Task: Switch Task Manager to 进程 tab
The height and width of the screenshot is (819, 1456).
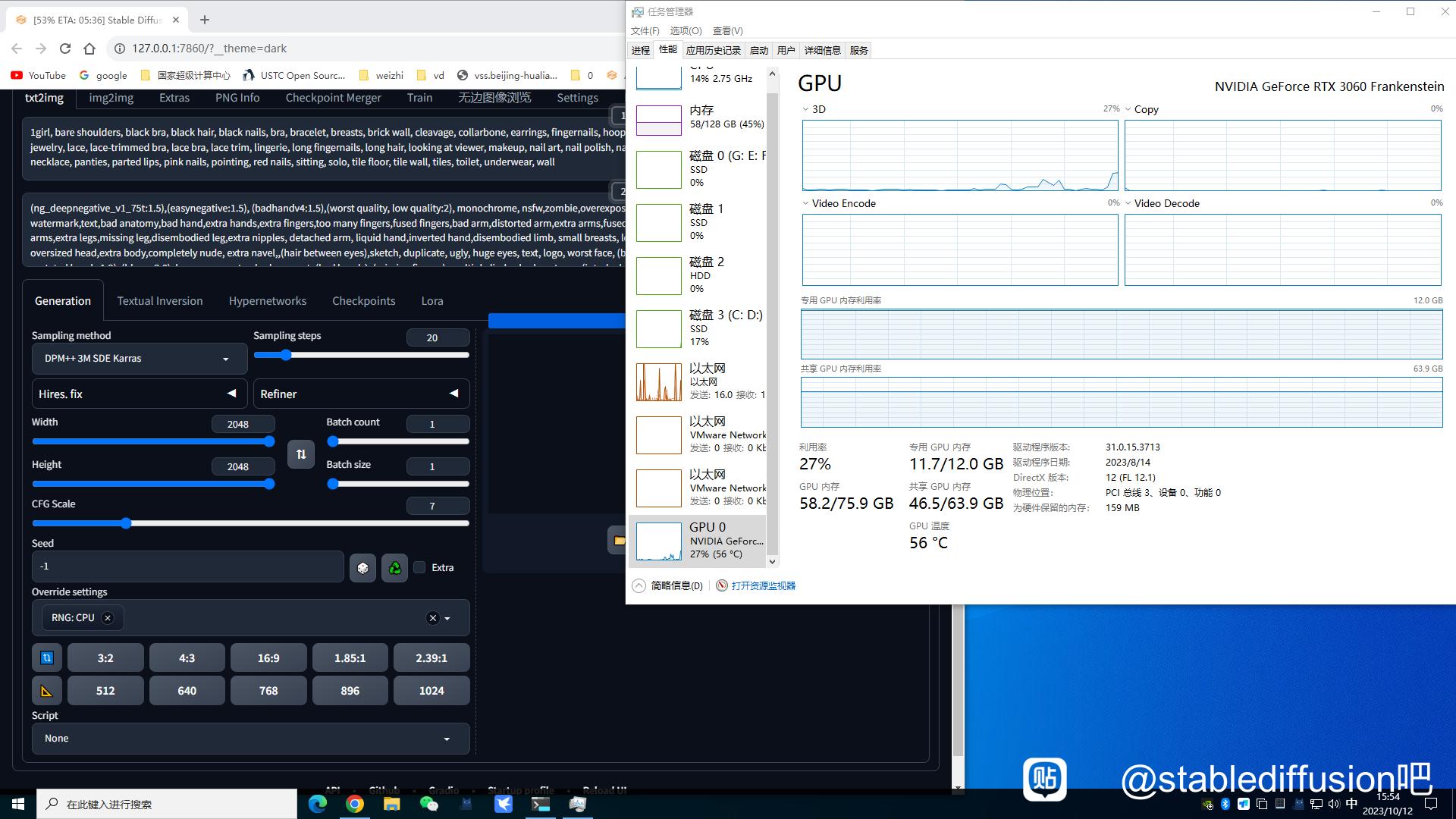Action: click(641, 50)
